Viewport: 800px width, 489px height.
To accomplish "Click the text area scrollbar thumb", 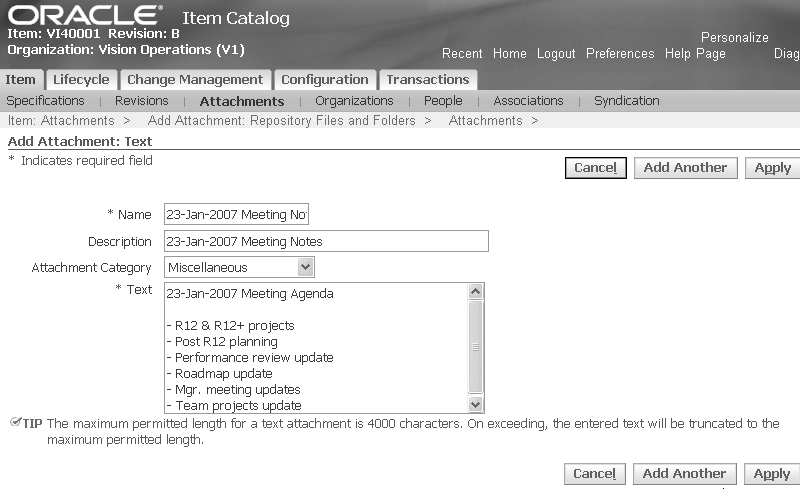I will (x=476, y=347).
